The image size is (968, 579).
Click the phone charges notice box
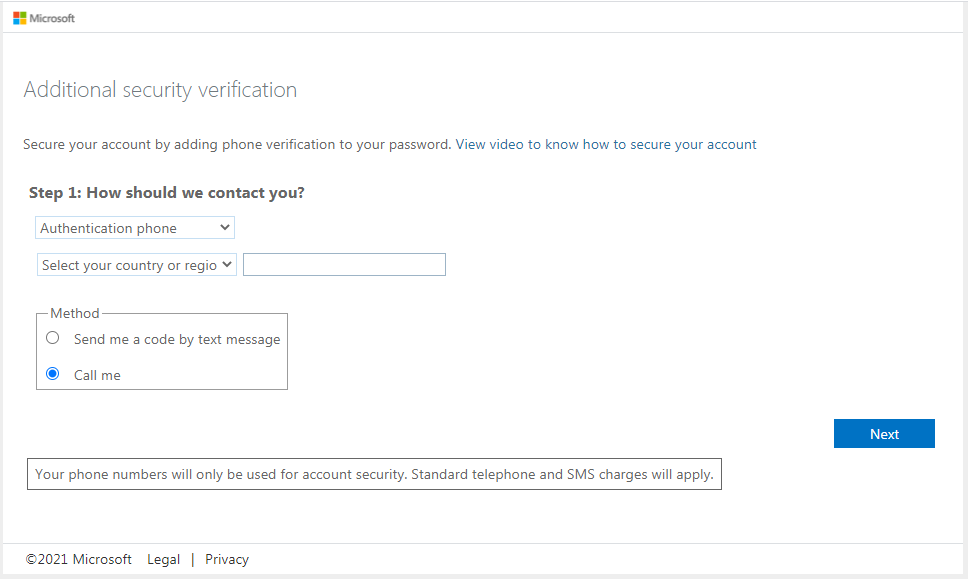(374, 474)
